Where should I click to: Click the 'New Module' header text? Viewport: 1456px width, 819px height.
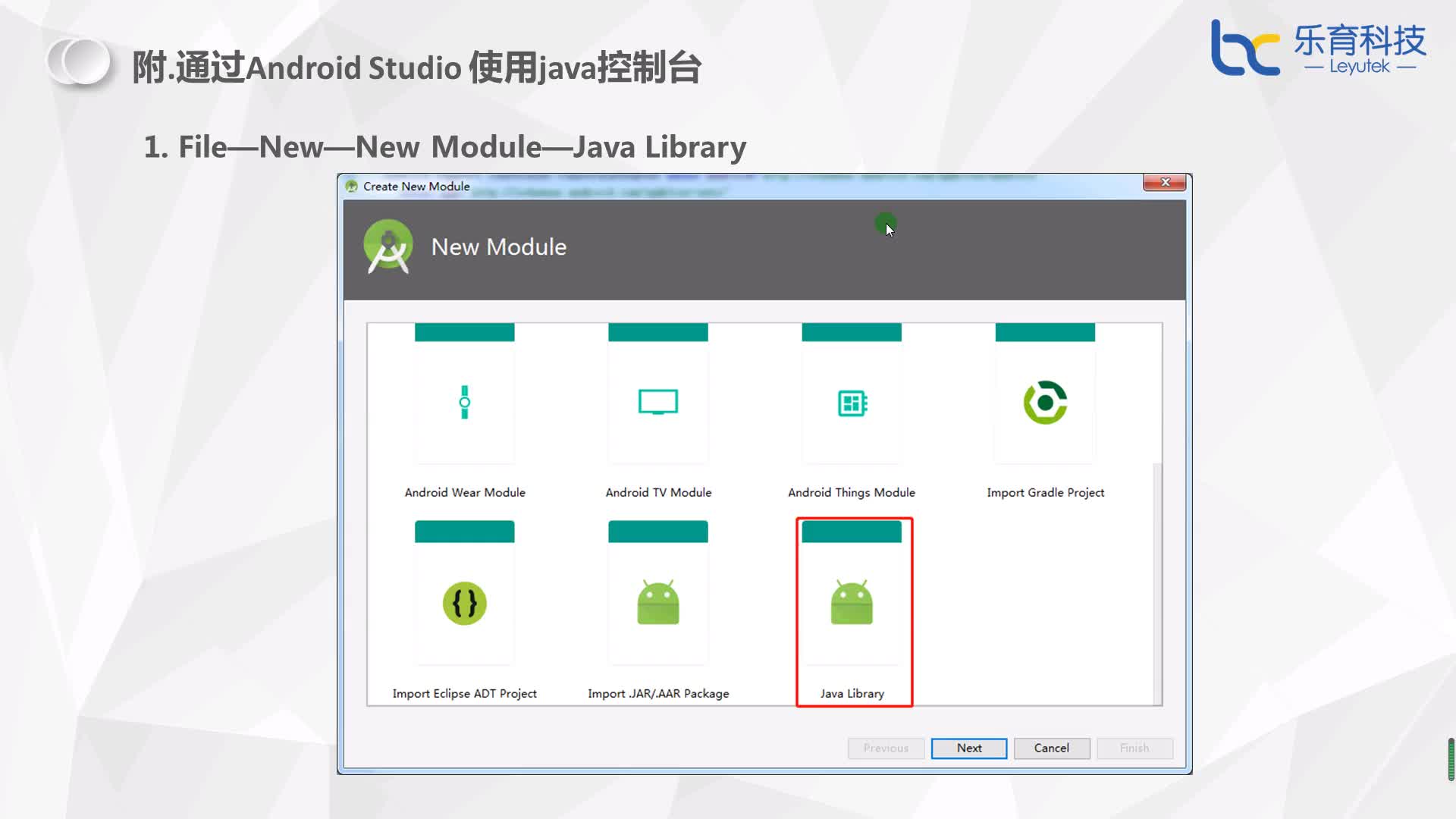coord(499,247)
